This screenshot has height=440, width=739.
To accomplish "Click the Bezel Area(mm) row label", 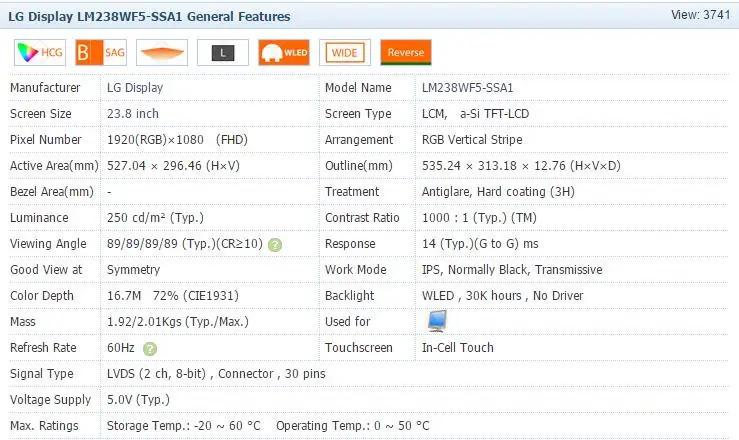I will [52, 192].
